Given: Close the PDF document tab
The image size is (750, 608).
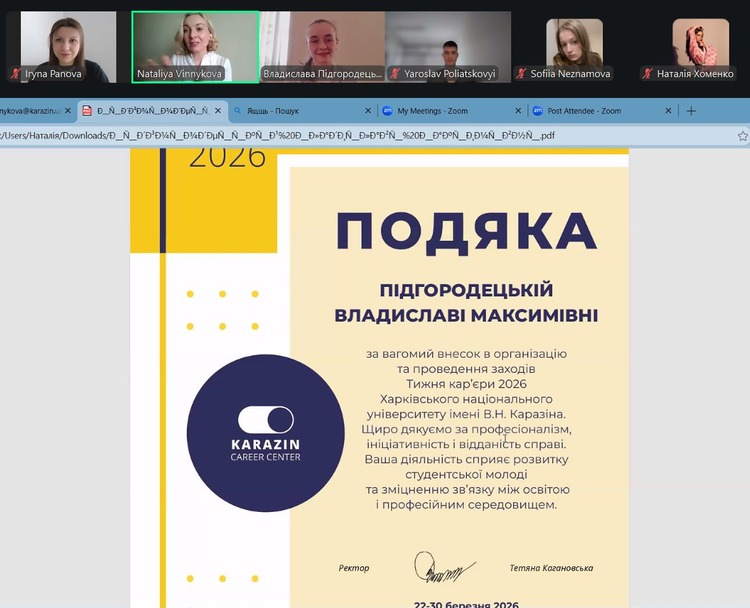Looking at the screenshot, I should 220,111.
